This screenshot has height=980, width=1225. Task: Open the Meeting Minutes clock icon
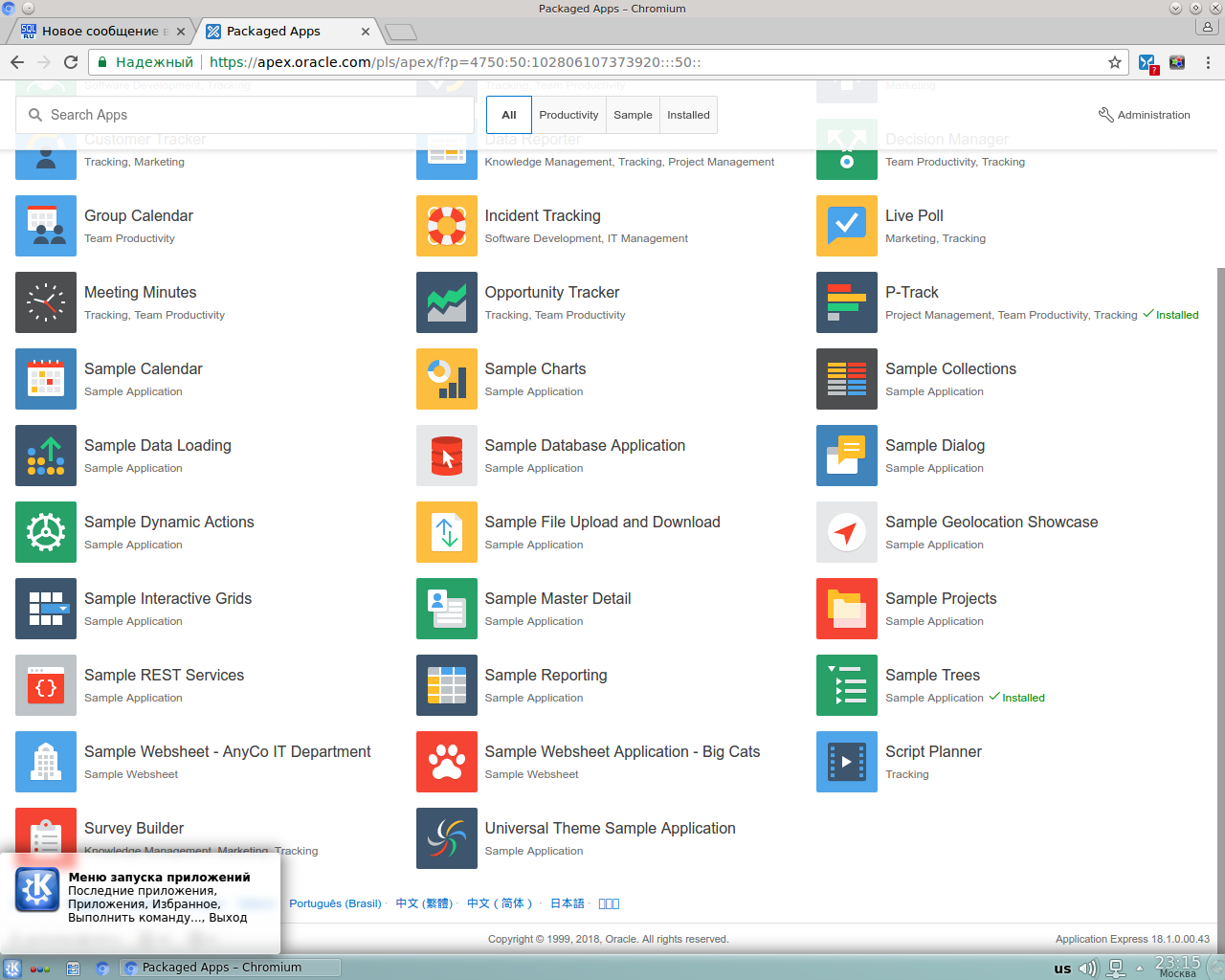46,302
